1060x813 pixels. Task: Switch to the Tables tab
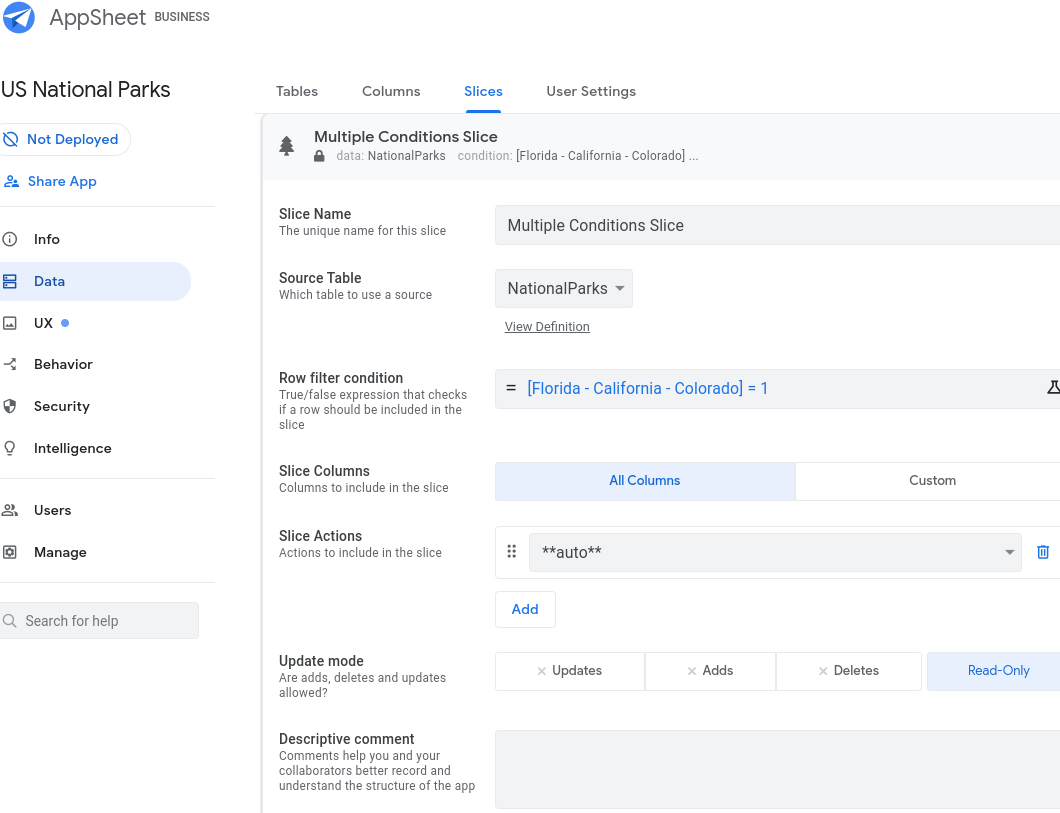pyautogui.click(x=297, y=91)
